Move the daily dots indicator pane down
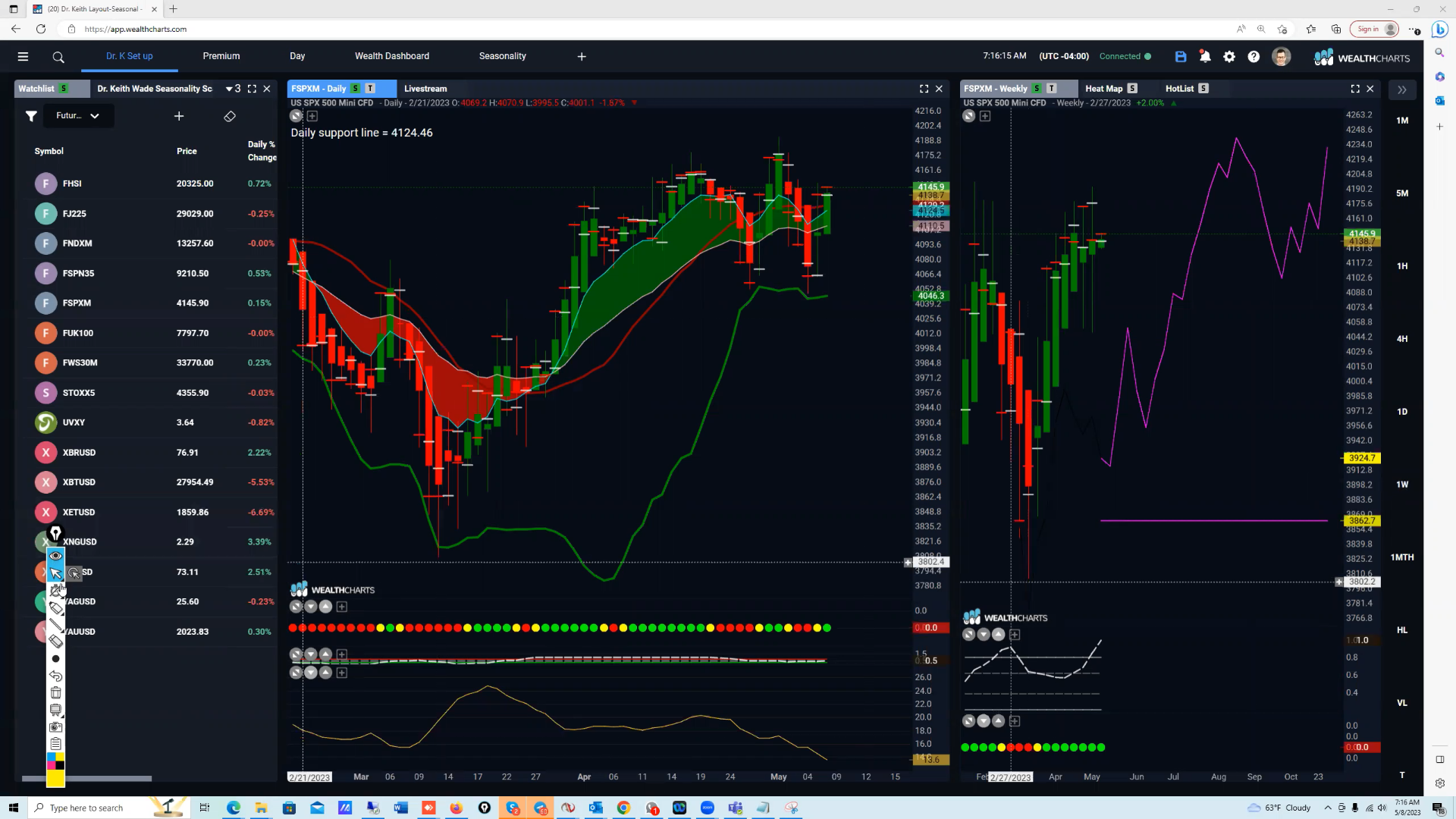 [x=311, y=607]
